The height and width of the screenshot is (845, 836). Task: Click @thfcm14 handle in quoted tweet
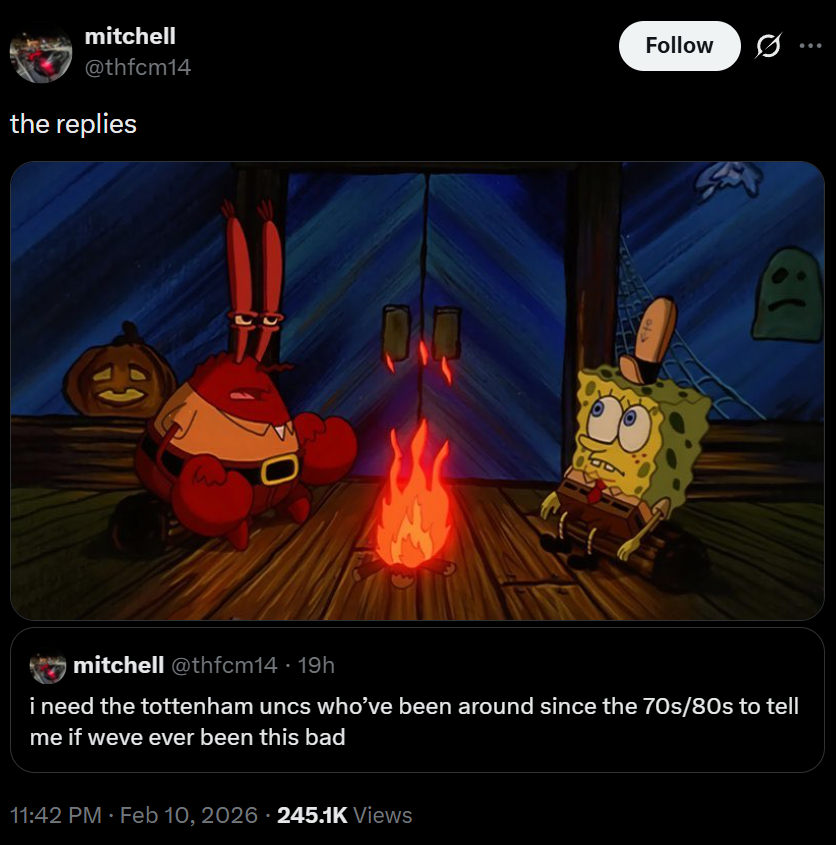coord(224,665)
